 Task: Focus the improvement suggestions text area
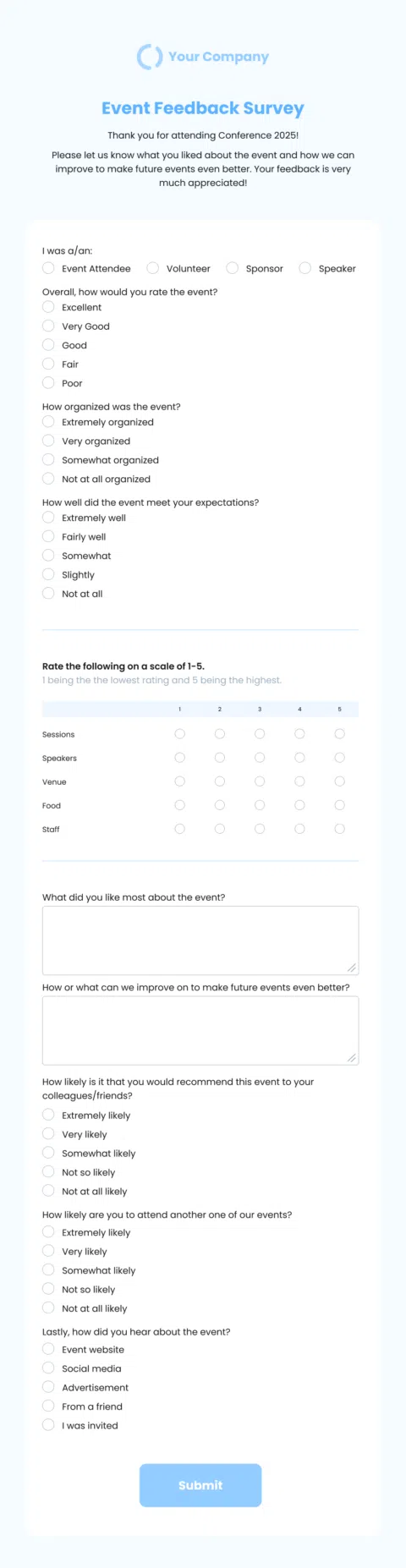(x=200, y=1030)
